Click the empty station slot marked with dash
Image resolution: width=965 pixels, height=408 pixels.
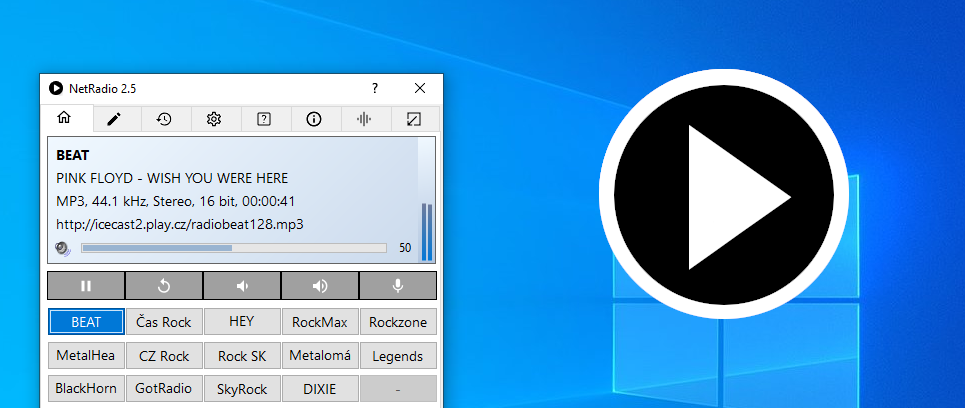[398, 389]
